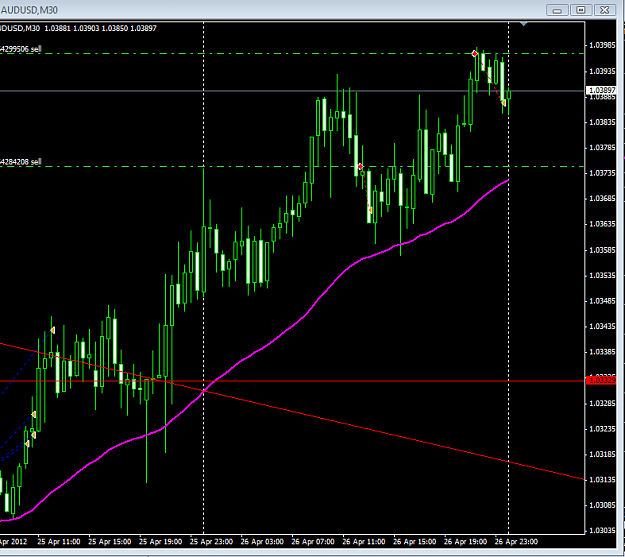625x557 pixels.
Task: Click the current bid price tag 1.03897
Action: click(x=602, y=90)
